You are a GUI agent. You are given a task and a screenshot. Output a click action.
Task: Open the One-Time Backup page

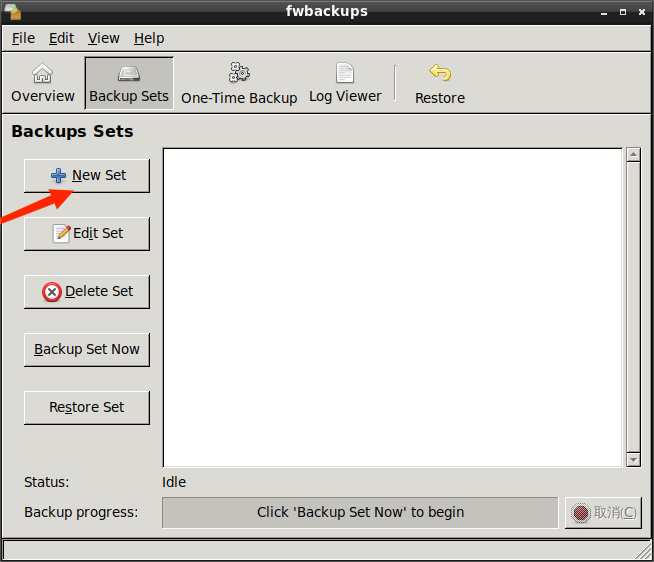[x=239, y=84]
